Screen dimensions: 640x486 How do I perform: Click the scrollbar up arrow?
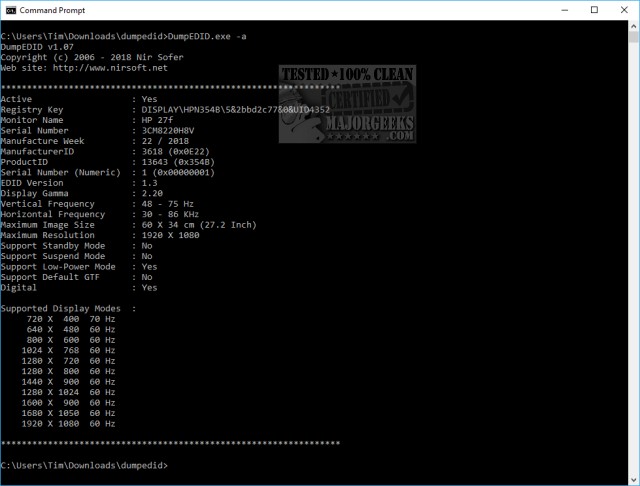point(633,27)
